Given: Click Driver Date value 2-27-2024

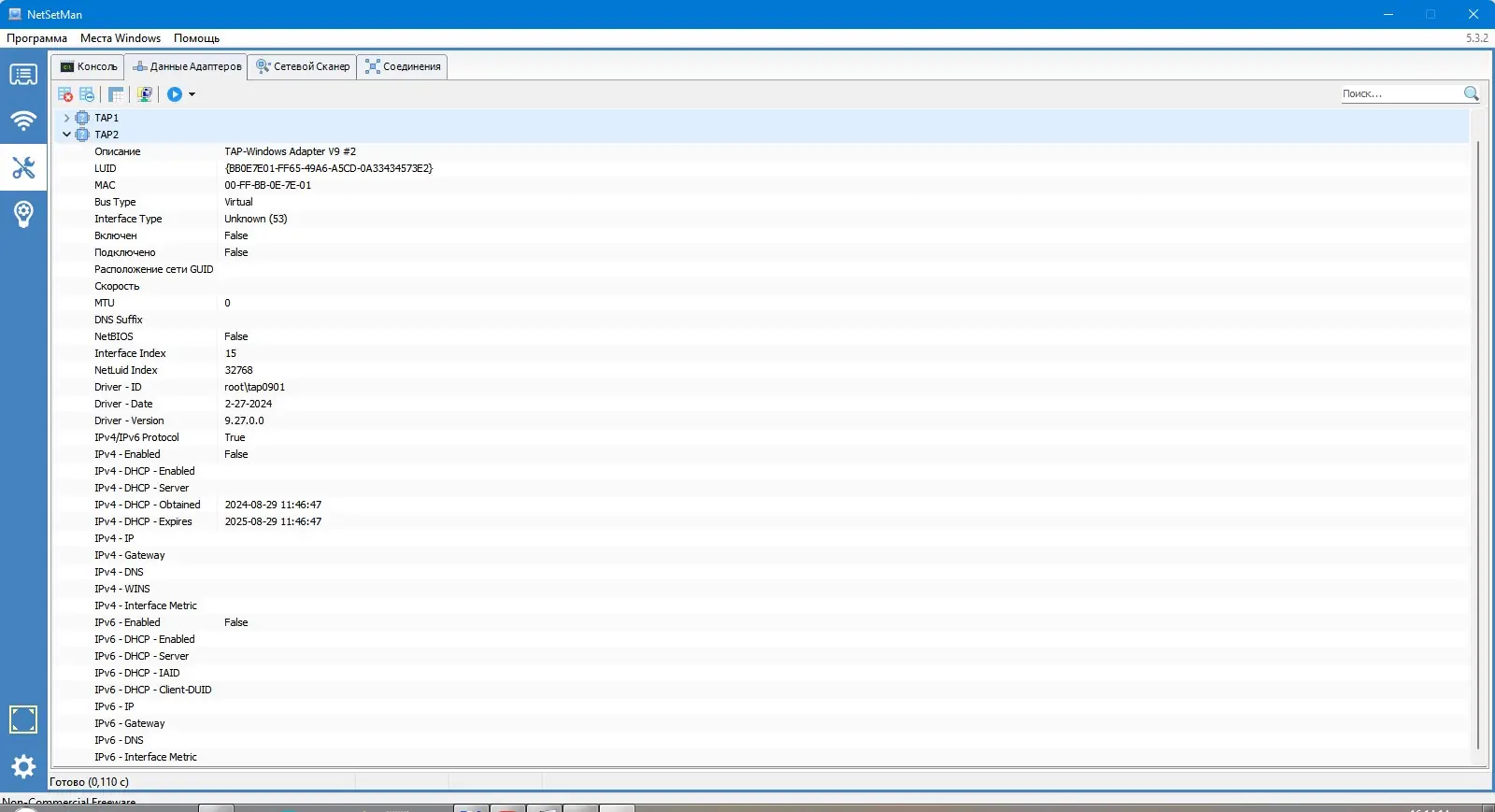Looking at the screenshot, I should (x=249, y=404).
